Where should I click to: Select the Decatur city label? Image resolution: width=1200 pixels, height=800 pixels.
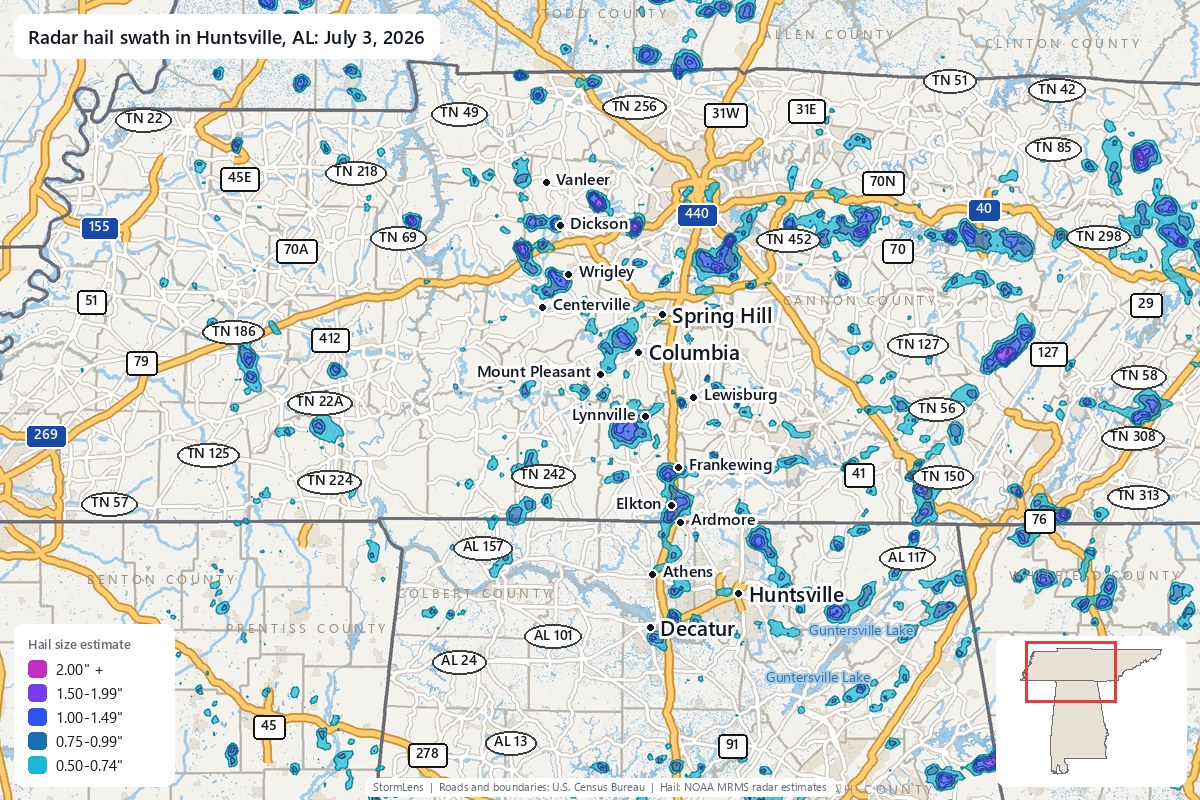coord(698,629)
